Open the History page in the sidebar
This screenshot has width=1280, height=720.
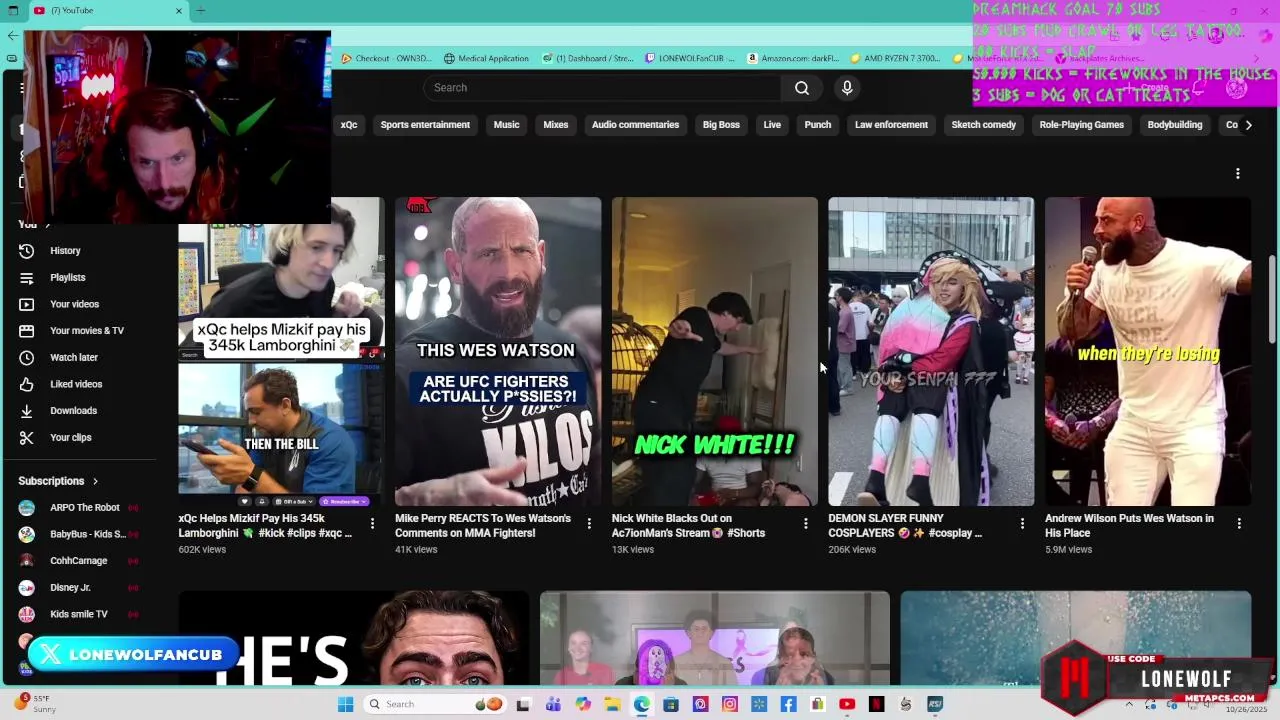tap(65, 251)
